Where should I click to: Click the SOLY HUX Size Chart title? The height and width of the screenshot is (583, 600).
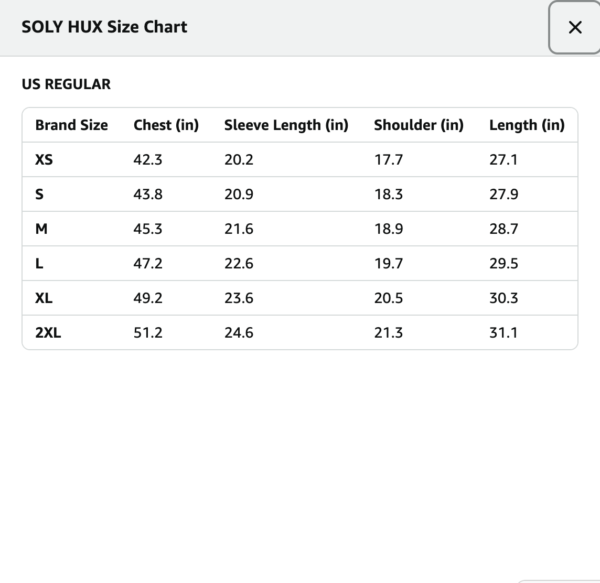104,27
